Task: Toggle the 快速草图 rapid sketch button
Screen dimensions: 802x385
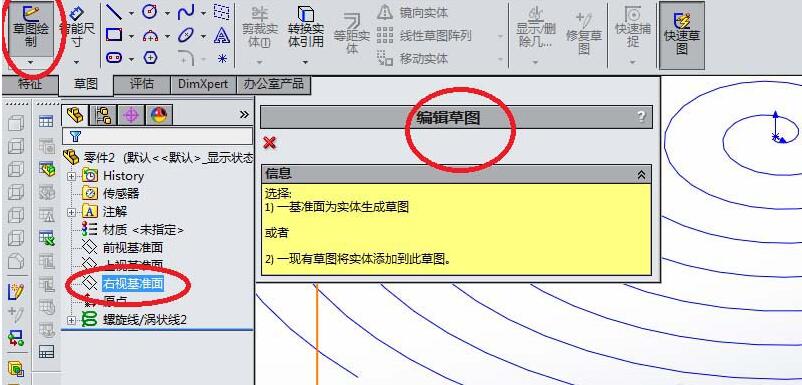Action: tap(682, 35)
